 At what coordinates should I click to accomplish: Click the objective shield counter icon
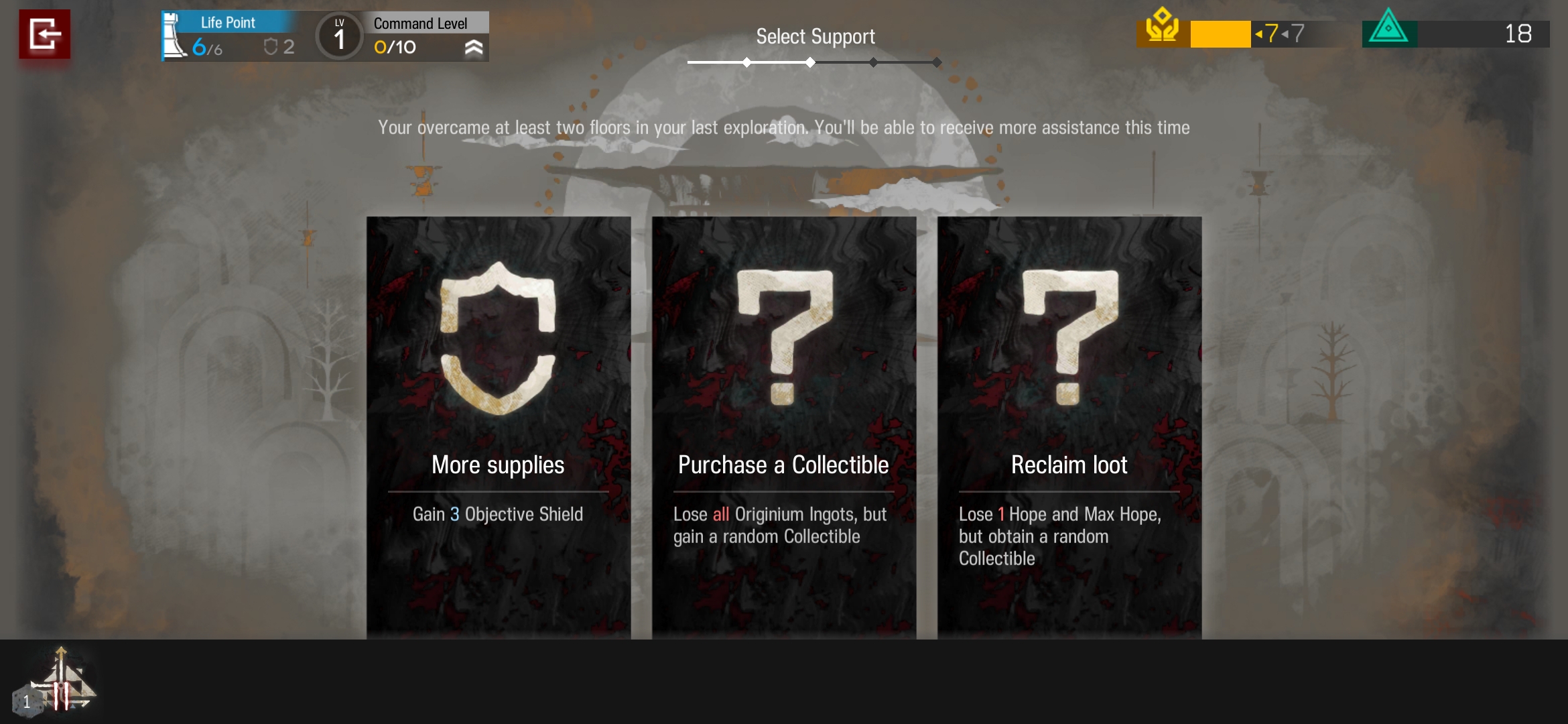pyautogui.click(x=270, y=46)
